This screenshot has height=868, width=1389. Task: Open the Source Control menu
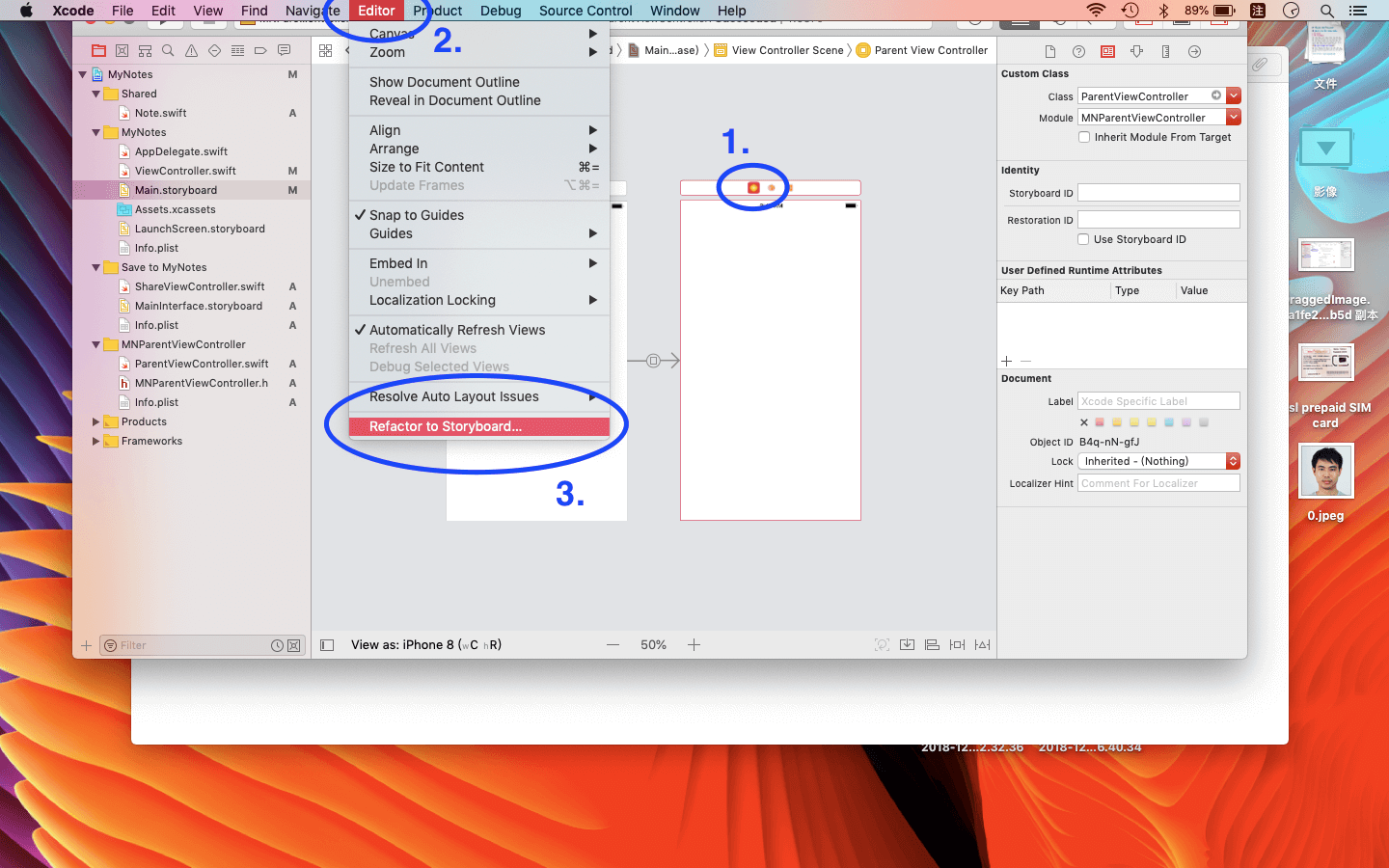(586, 11)
